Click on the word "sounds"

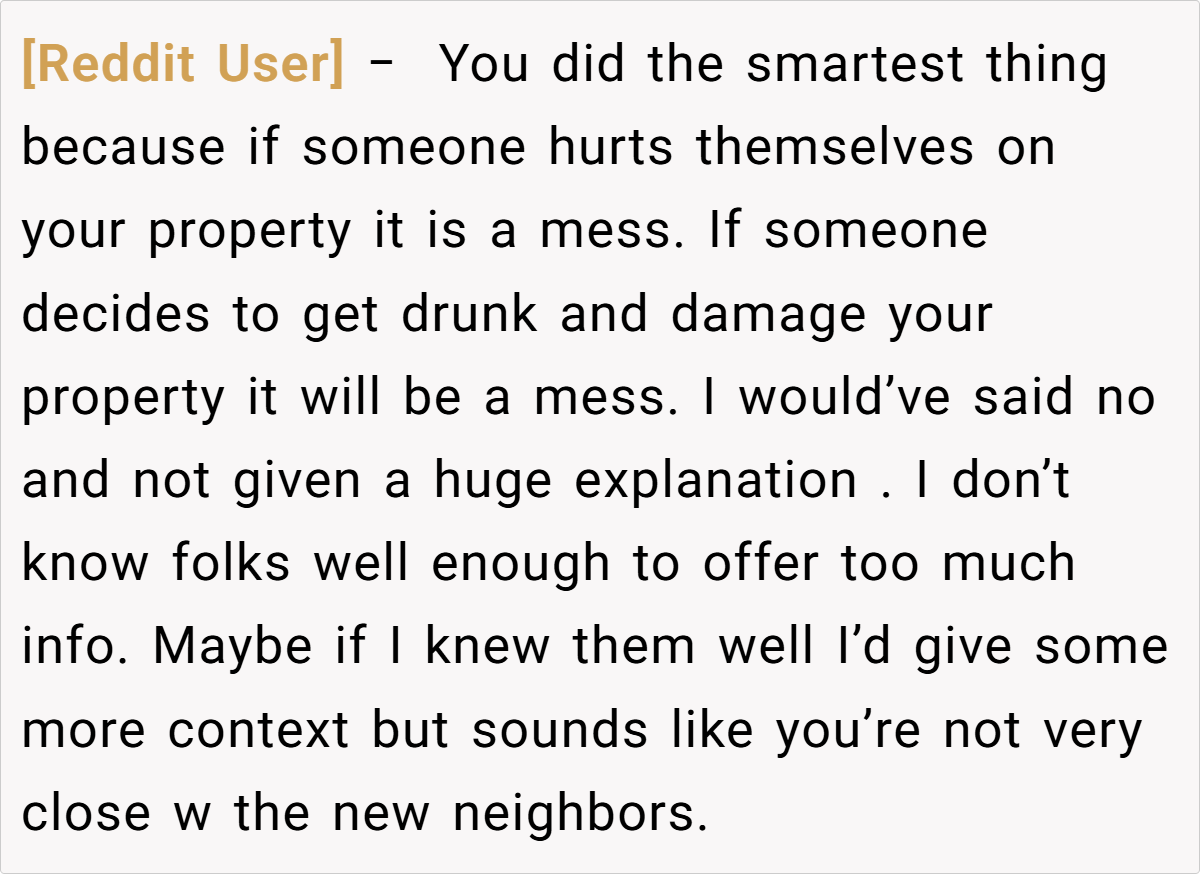pyautogui.click(x=560, y=730)
